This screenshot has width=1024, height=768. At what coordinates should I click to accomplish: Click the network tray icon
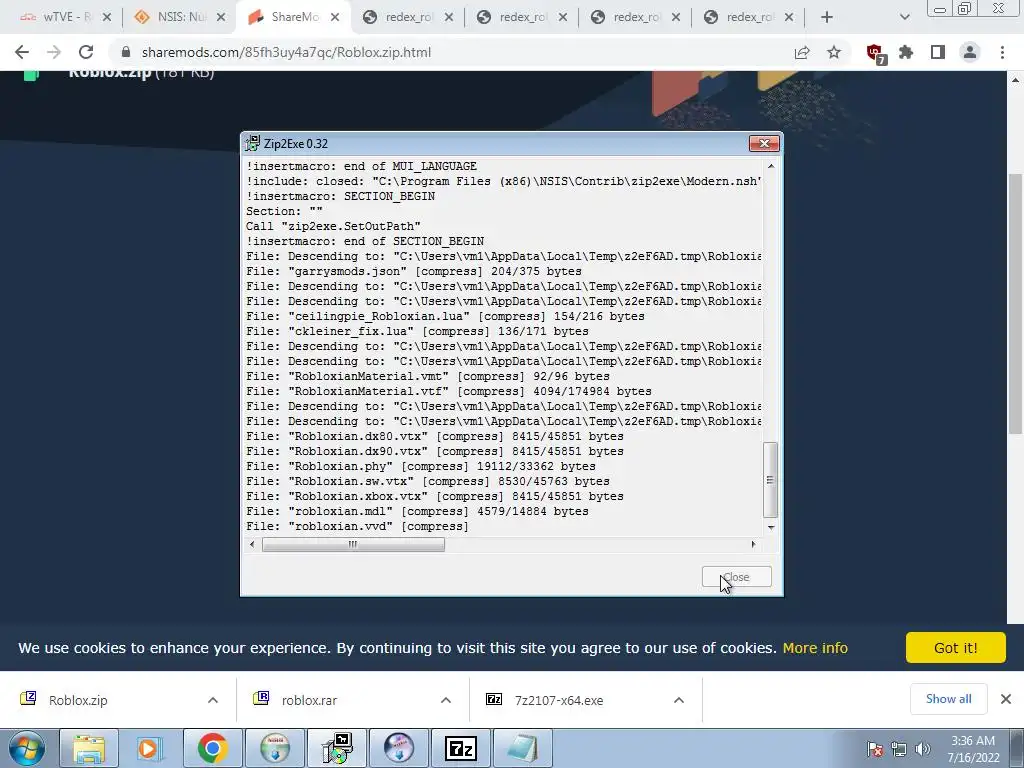(899, 749)
